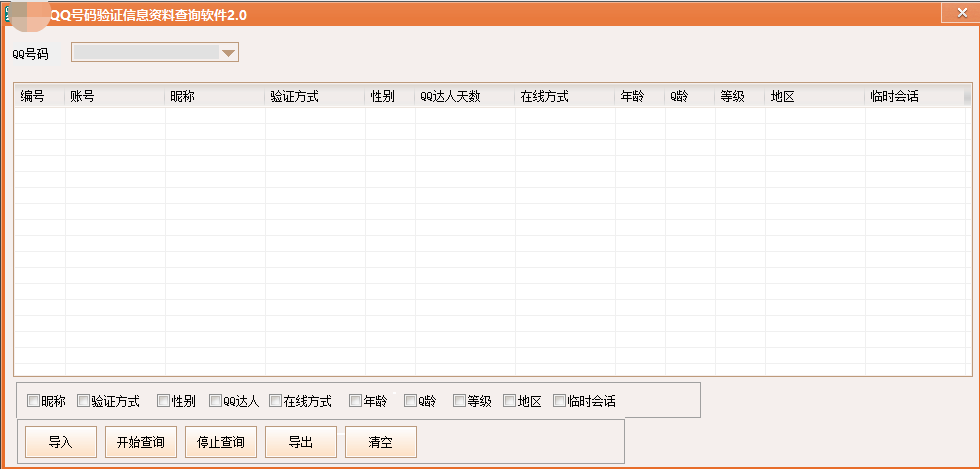Viewport: 980px width, 469px height.
Task: Click the 账号 column header
Action: pos(115,97)
